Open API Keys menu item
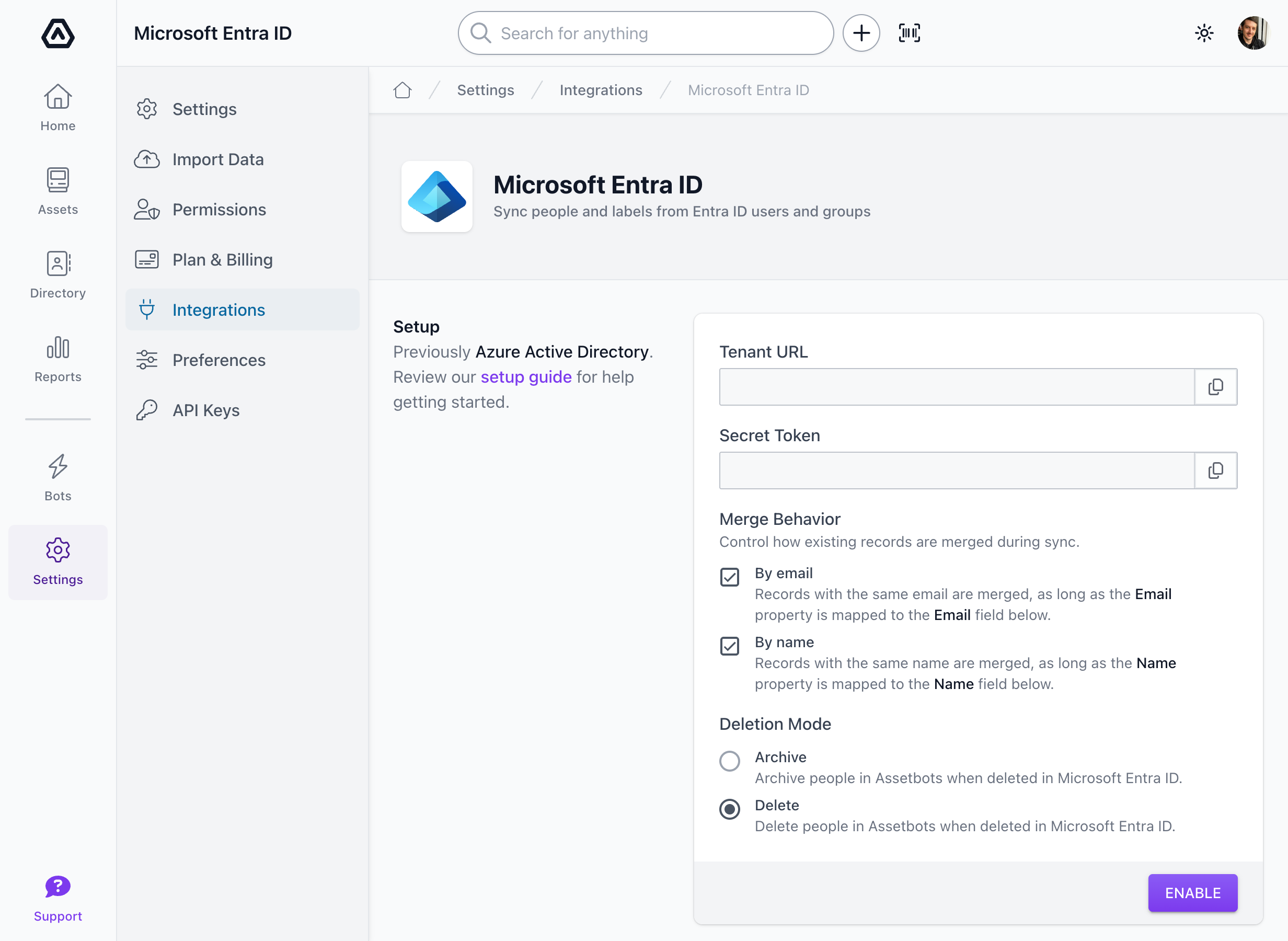Viewport: 1288px width, 941px height. pos(243,409)
